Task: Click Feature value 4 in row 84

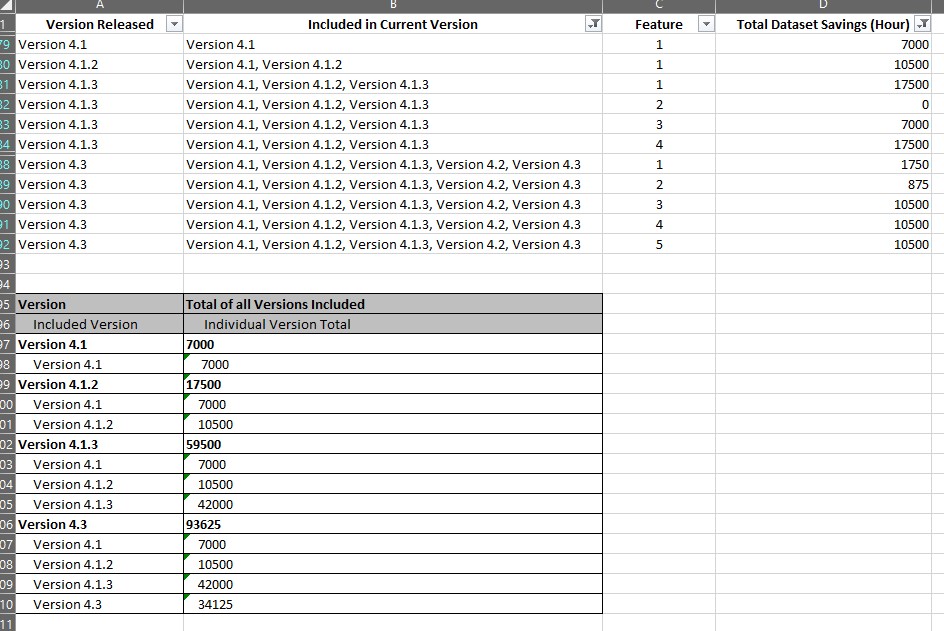Action: [x=659, y=145]
